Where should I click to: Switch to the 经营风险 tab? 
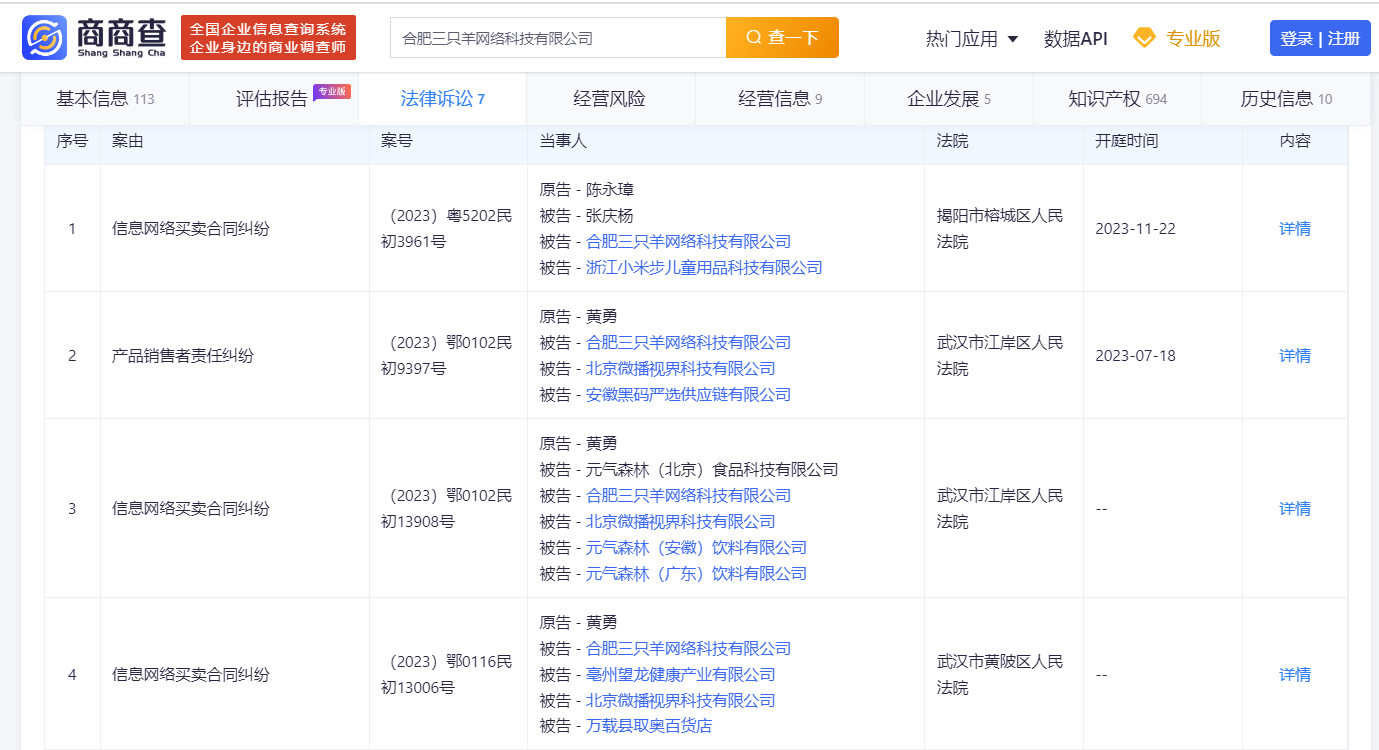pyautogui.click(x=609, y=98)
